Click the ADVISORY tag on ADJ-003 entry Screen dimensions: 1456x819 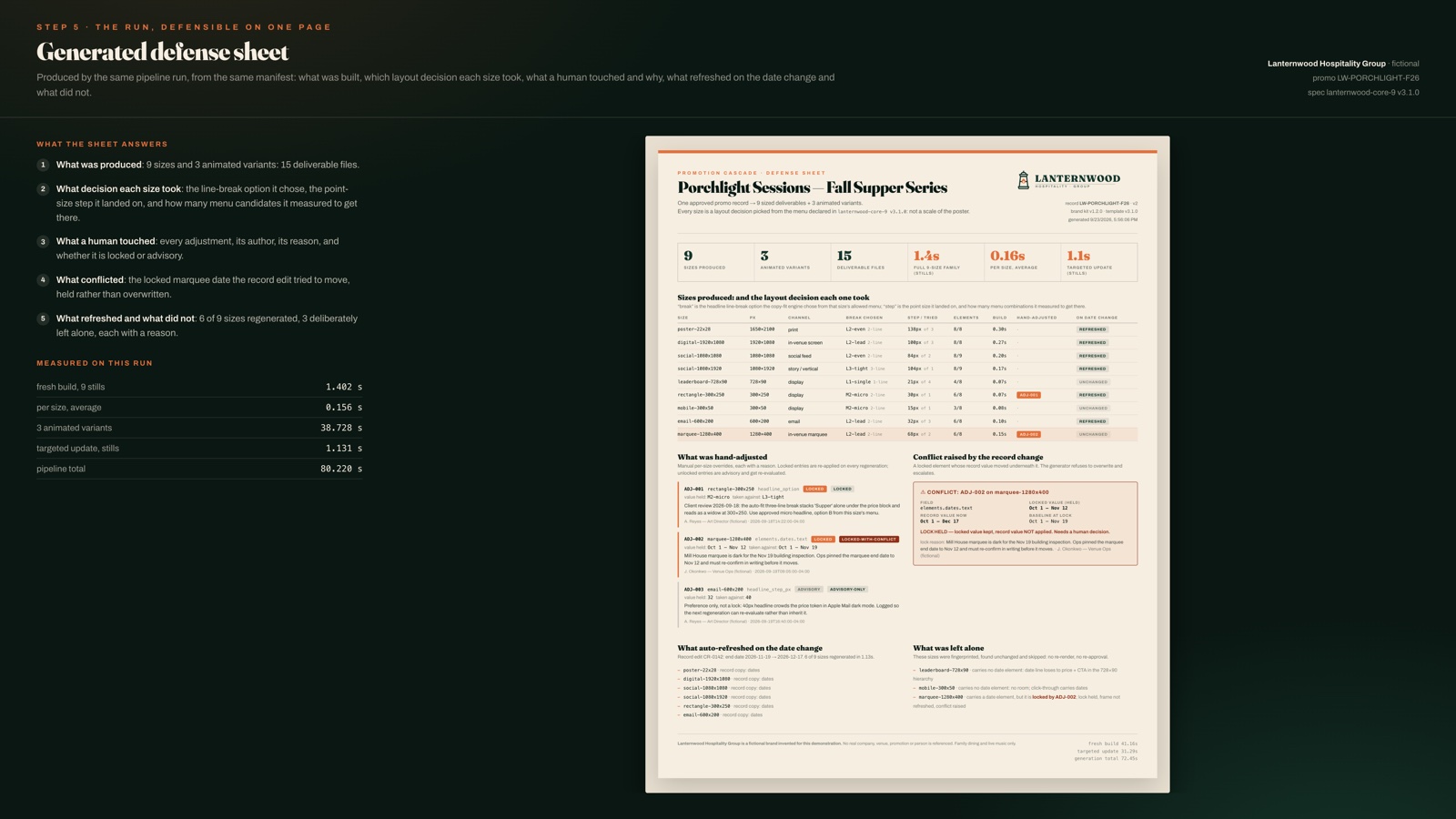809,589
